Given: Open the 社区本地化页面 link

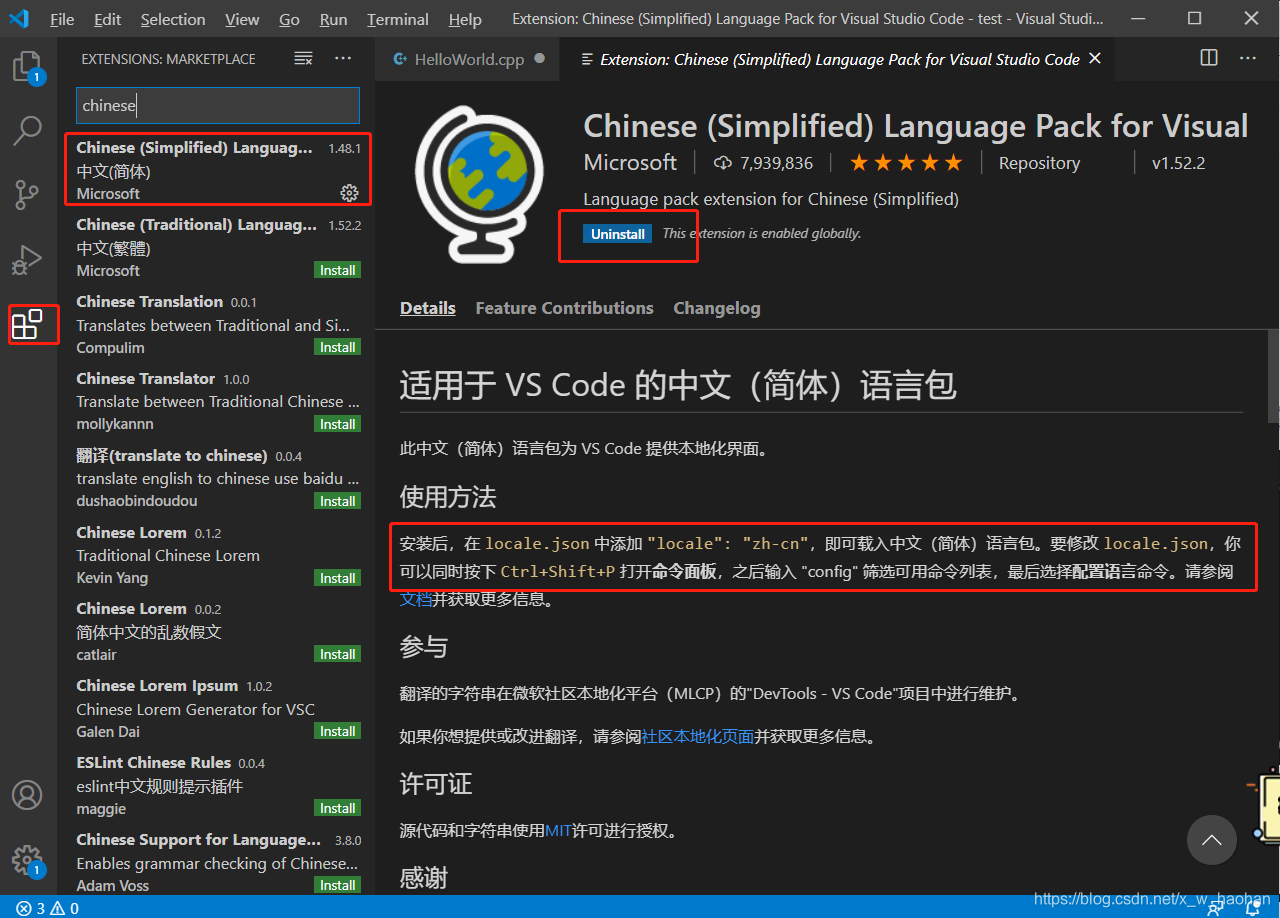Looking at the screenshot, I should 698,737.
